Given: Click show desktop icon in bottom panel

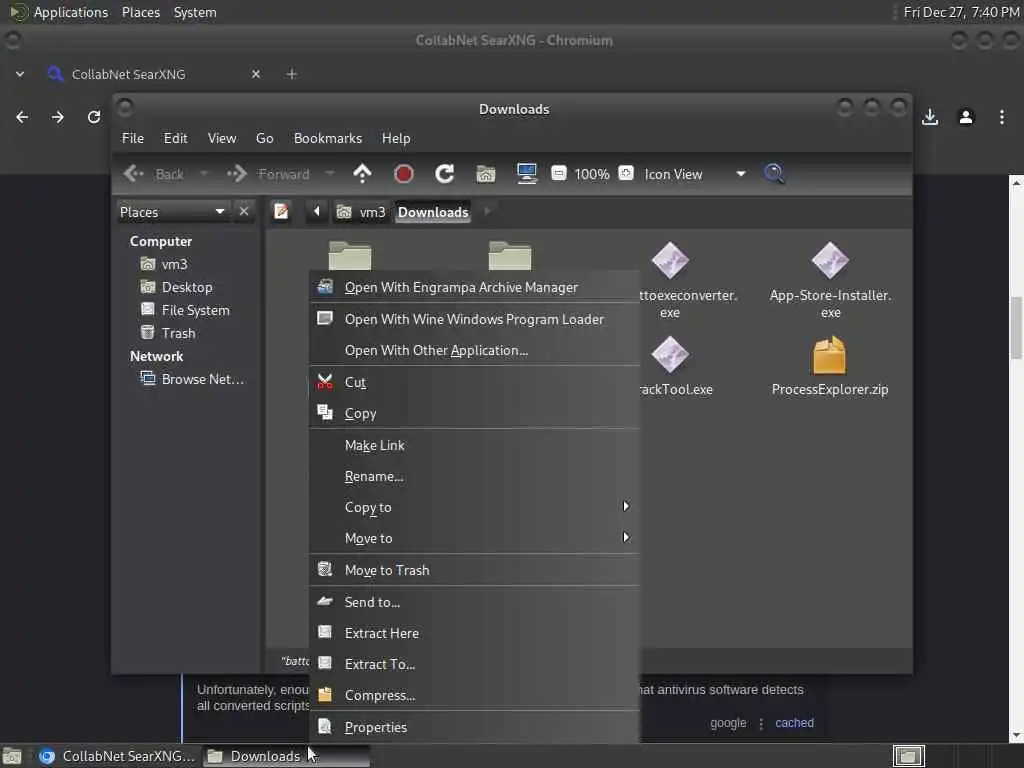Looking at the screenshot, I should coord(12,757).
